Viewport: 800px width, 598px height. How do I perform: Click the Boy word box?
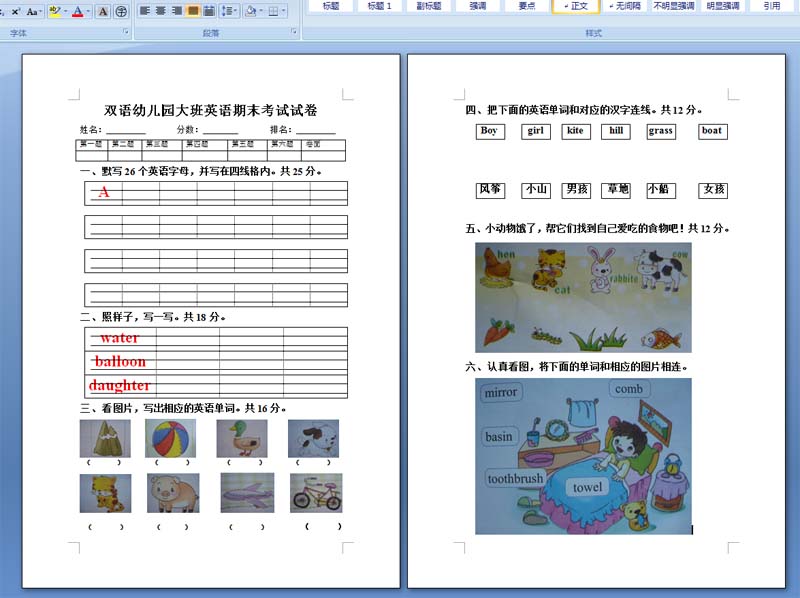(490, 131)
